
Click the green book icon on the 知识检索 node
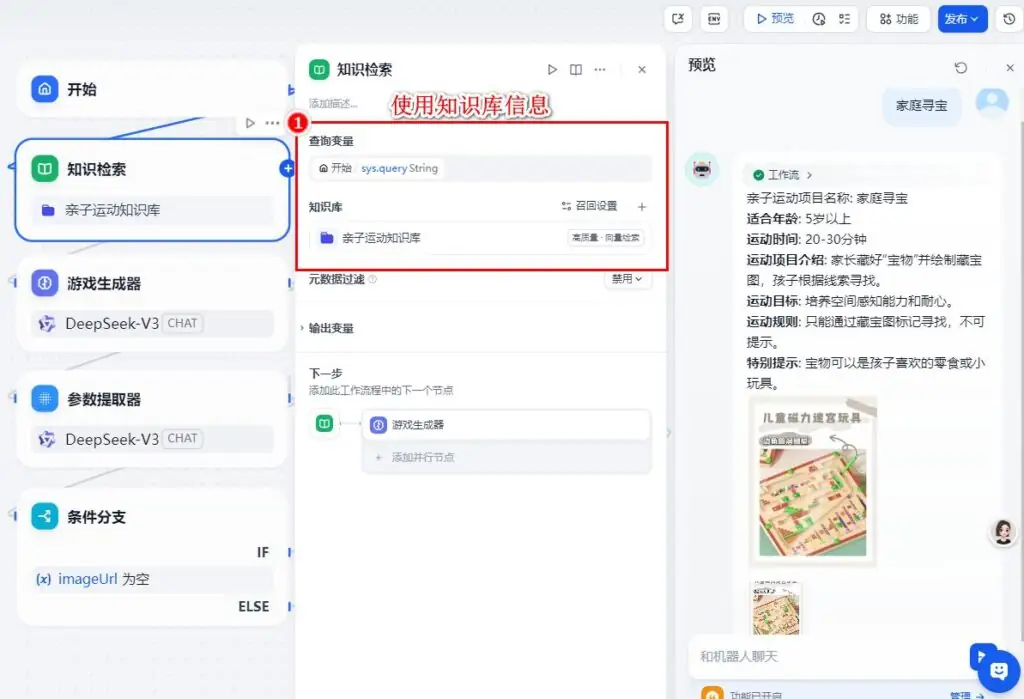[x=43, y=168]
